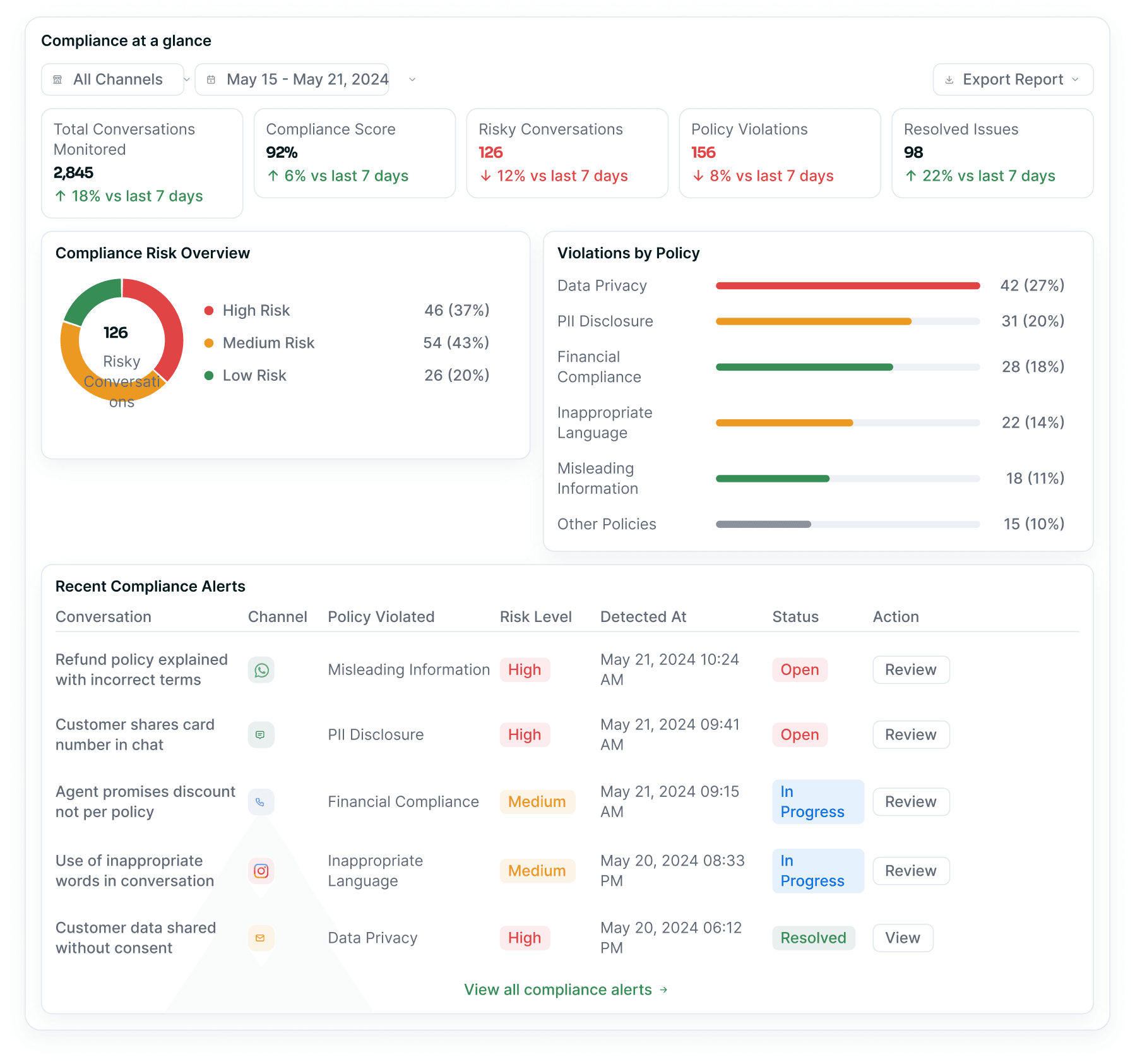This screenshot has height=1064, width=1135.
Task: Click the green Low Risk legend dot
Action: [x=209, y=376]
